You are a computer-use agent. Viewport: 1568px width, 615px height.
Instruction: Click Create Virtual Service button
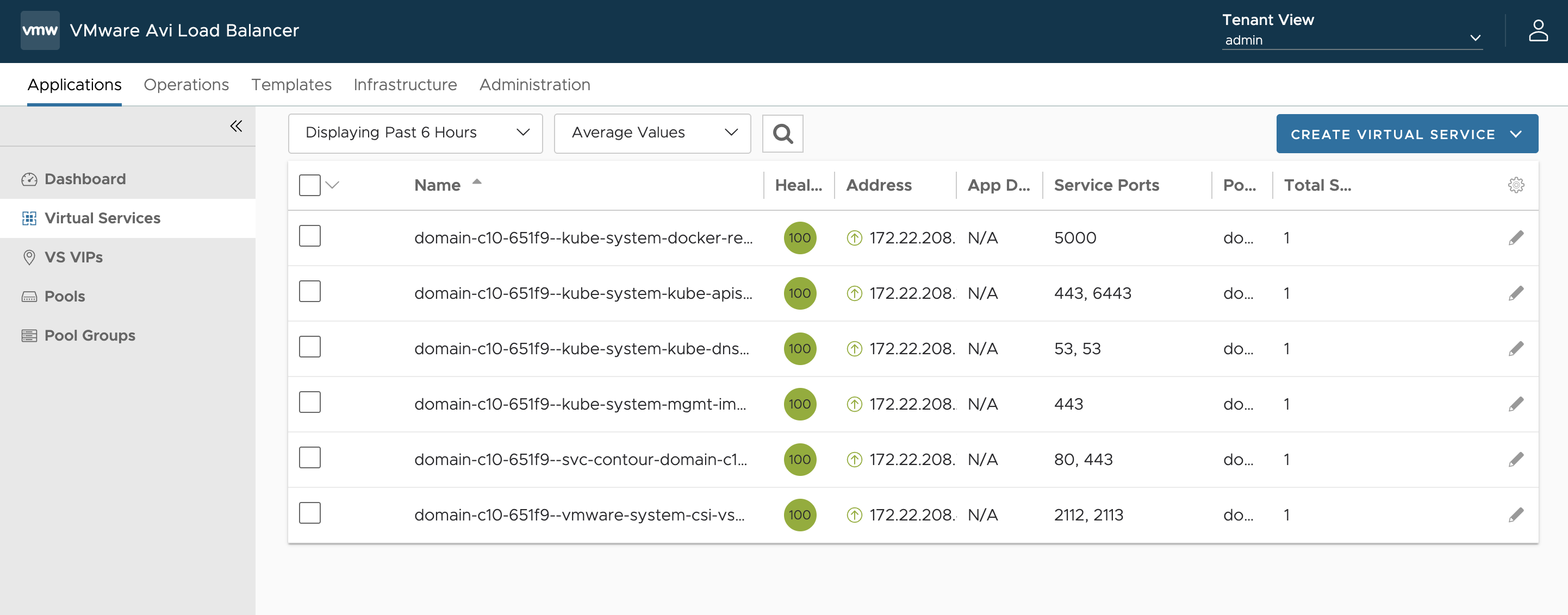(x=1406, y=134)
